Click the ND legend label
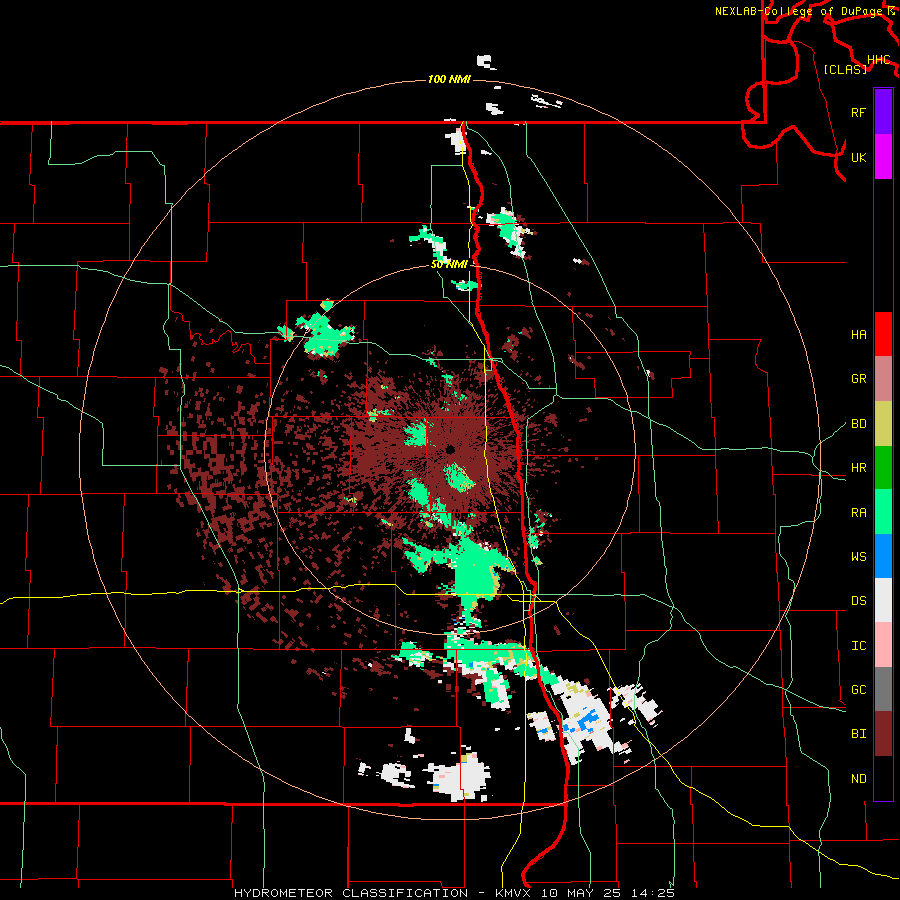Viewport: 900px width, 900px height. pos(858,779)
